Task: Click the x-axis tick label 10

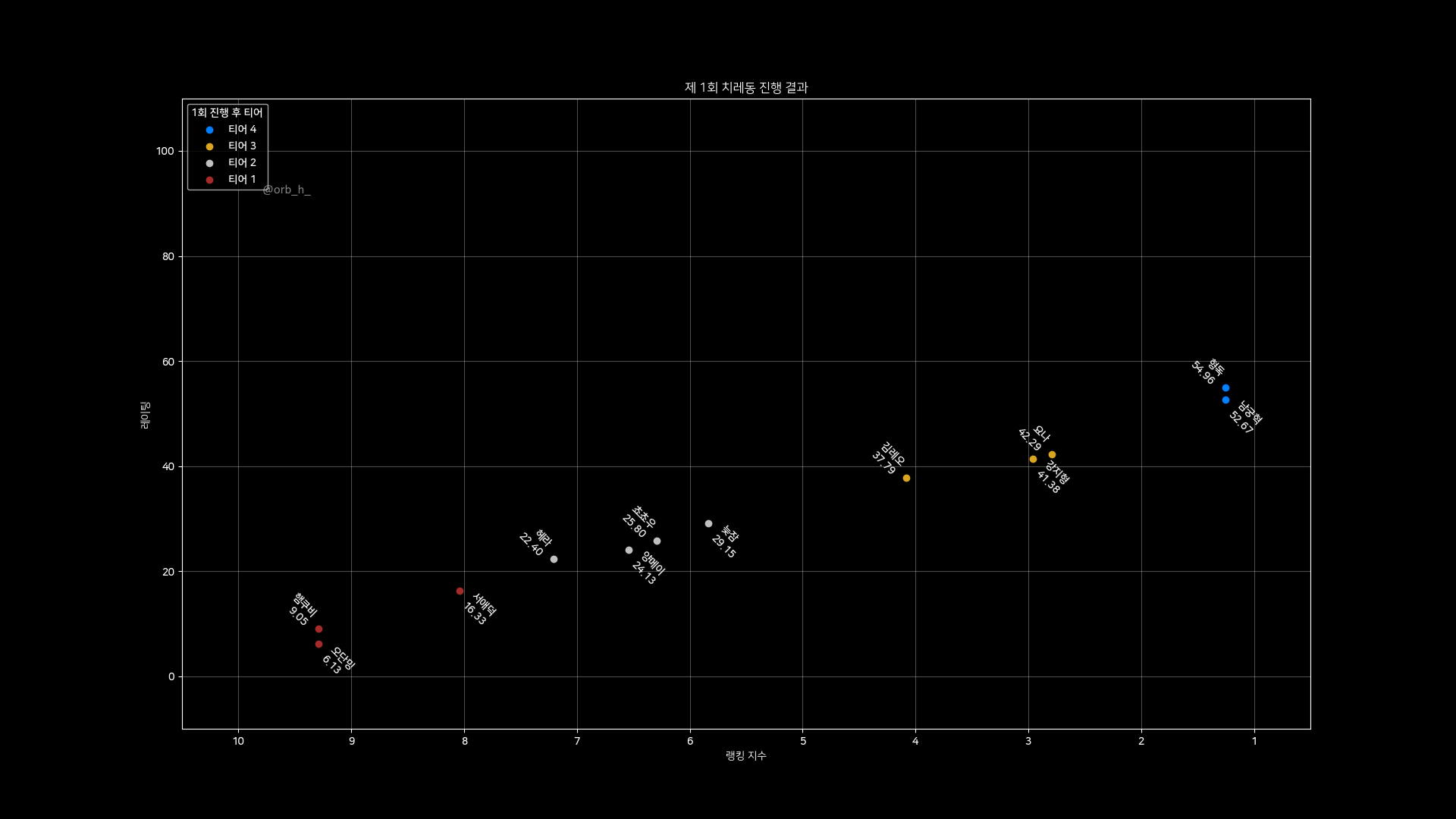Action: pyautogui.click(x=238, y=742)
